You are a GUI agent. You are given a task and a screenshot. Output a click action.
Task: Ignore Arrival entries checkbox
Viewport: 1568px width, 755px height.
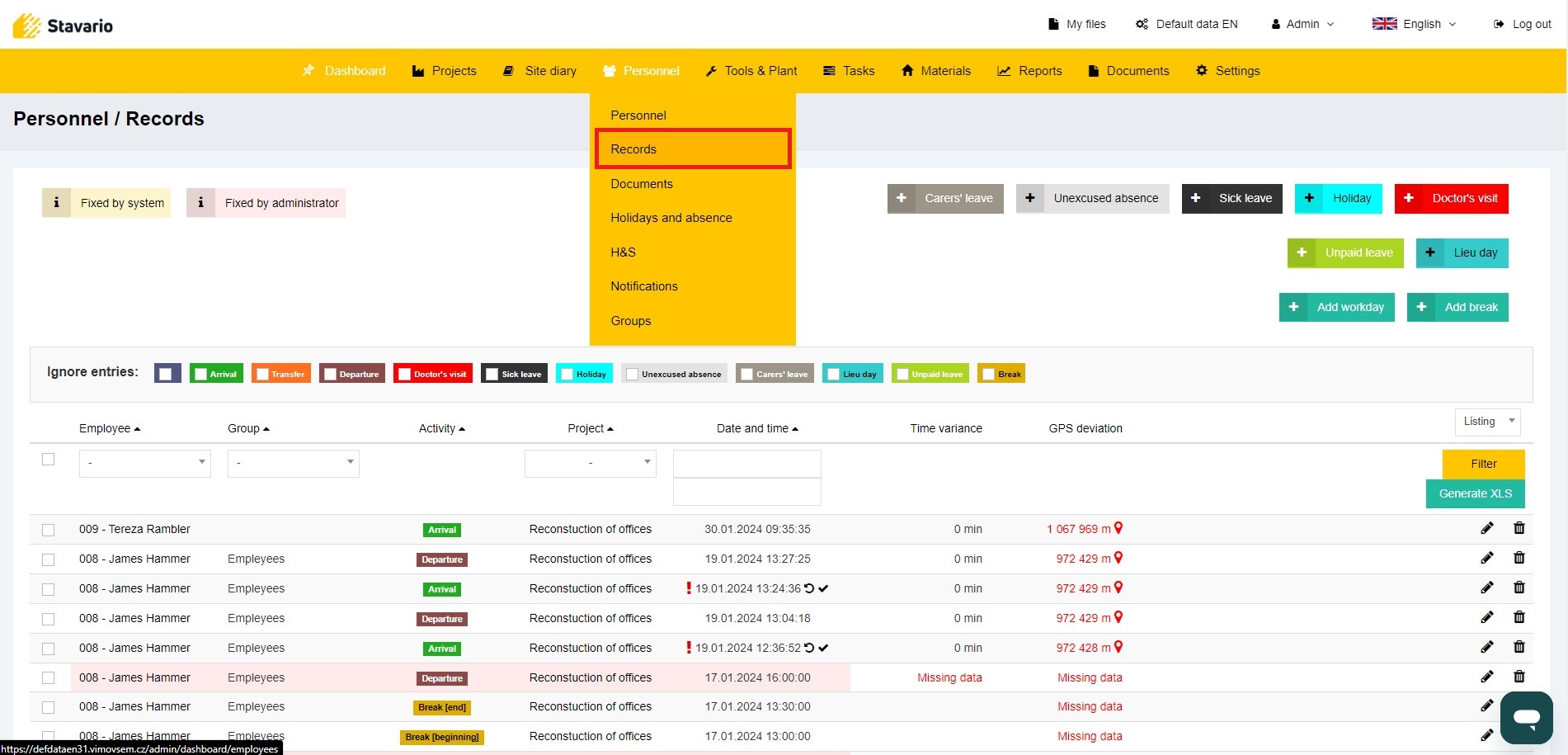pos(200,374)
